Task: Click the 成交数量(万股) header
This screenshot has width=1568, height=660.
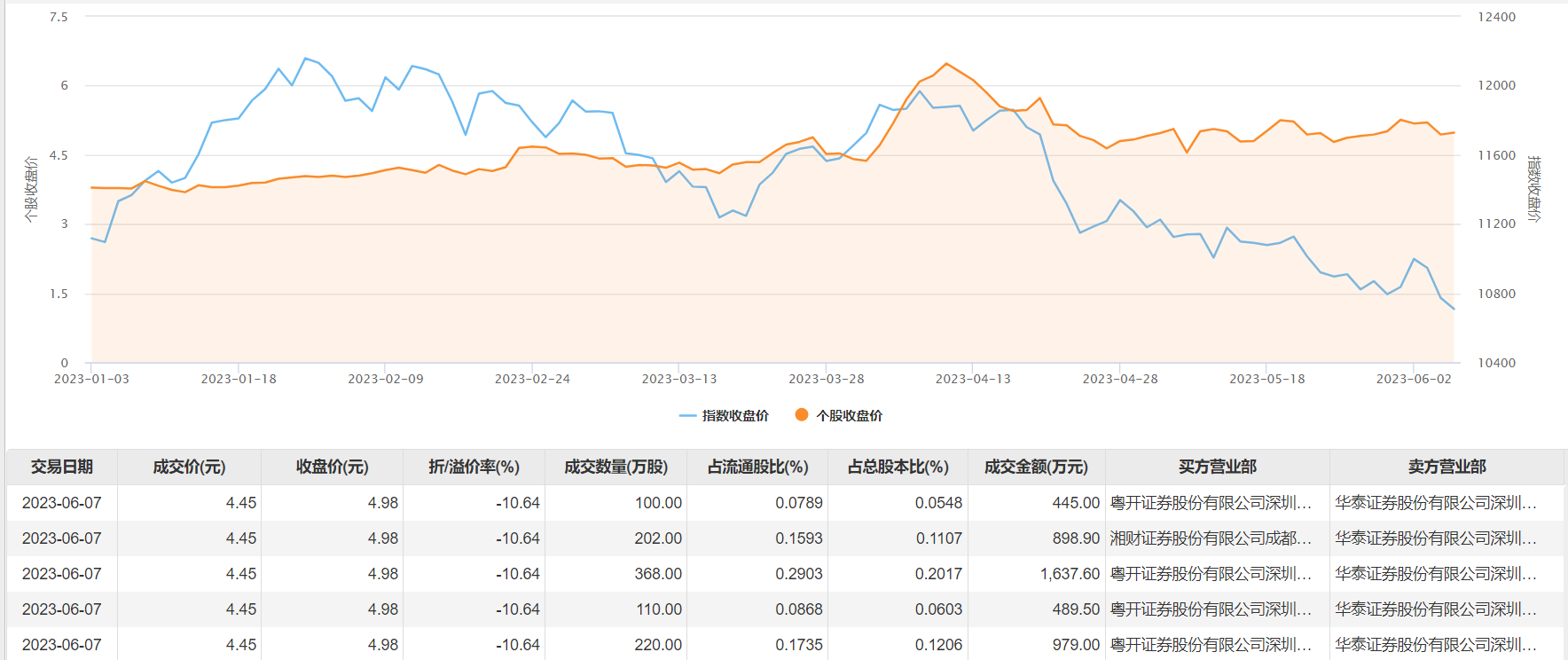Action: click(x=615, y=467)
